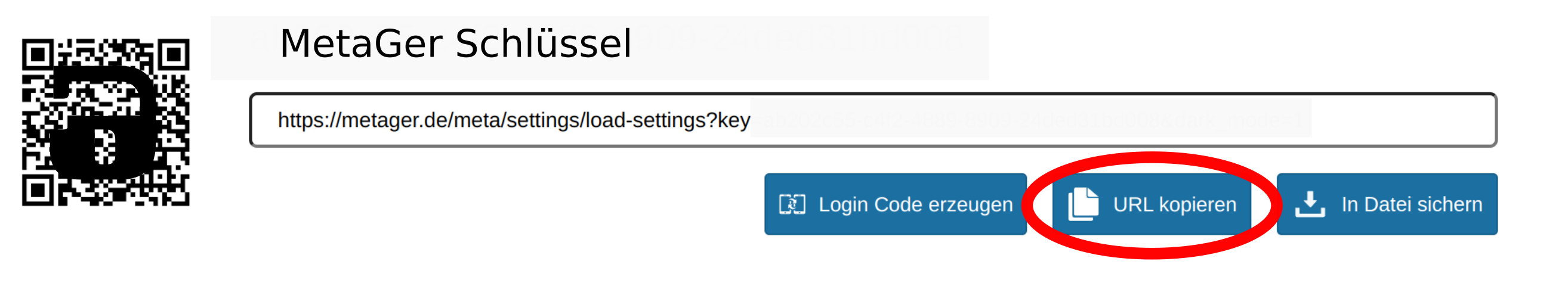Image resolution: width=1568 pixels, height=286 pixels.
Task: Click the copy pages icon
Action: (x=1084, y=204)
